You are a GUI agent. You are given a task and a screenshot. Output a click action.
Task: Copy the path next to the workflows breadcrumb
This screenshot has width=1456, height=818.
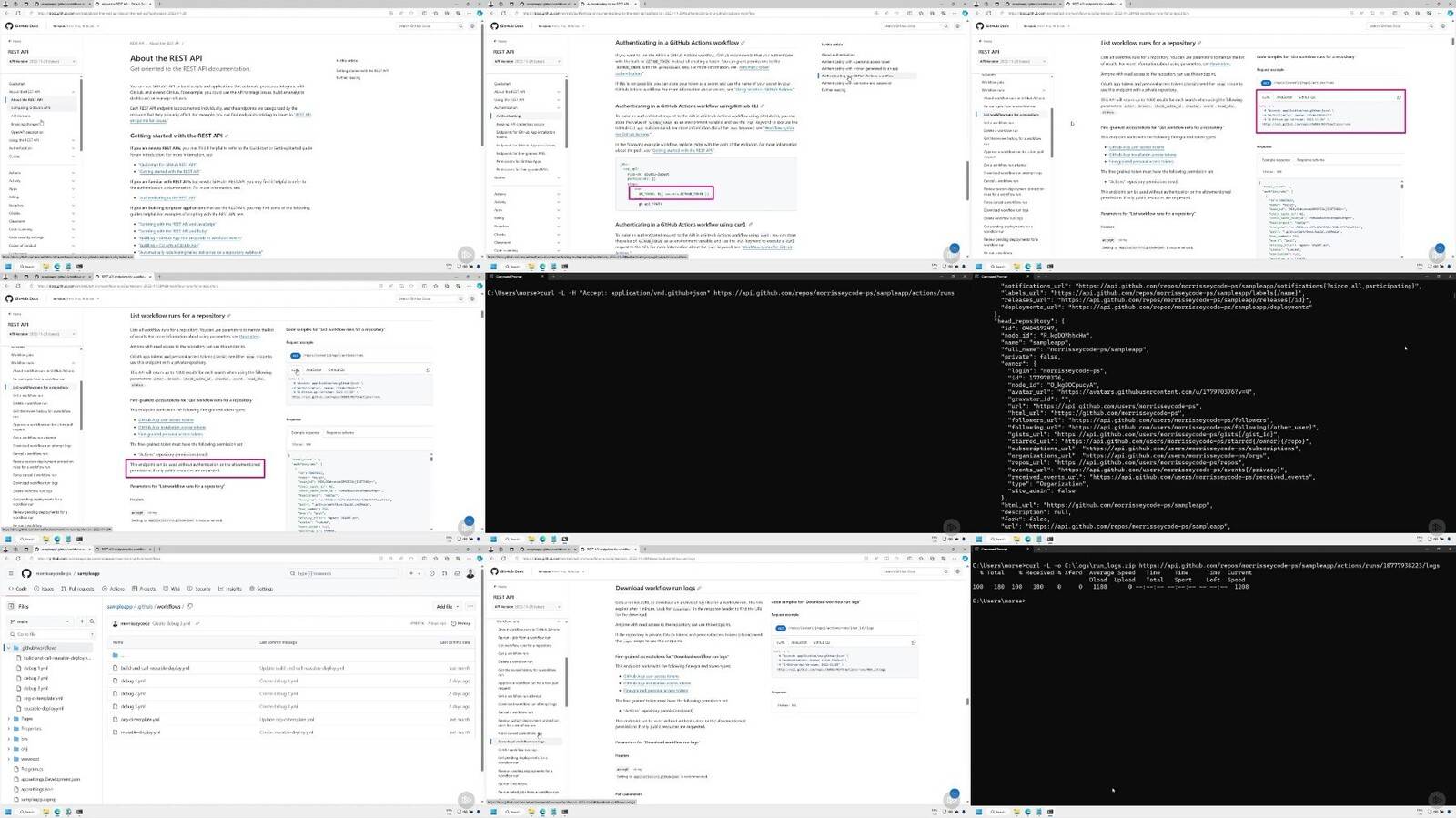(189, 606)
